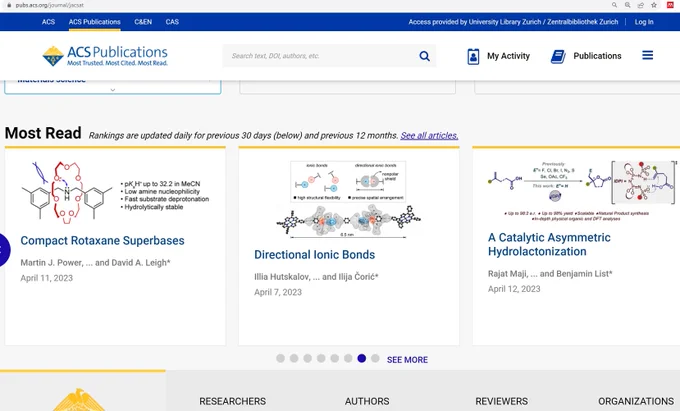Image resolution: width=680 pixels, height=411 pixels.
Task: Click the RESEARCHERS footer heading
Action: coord(232,401)
